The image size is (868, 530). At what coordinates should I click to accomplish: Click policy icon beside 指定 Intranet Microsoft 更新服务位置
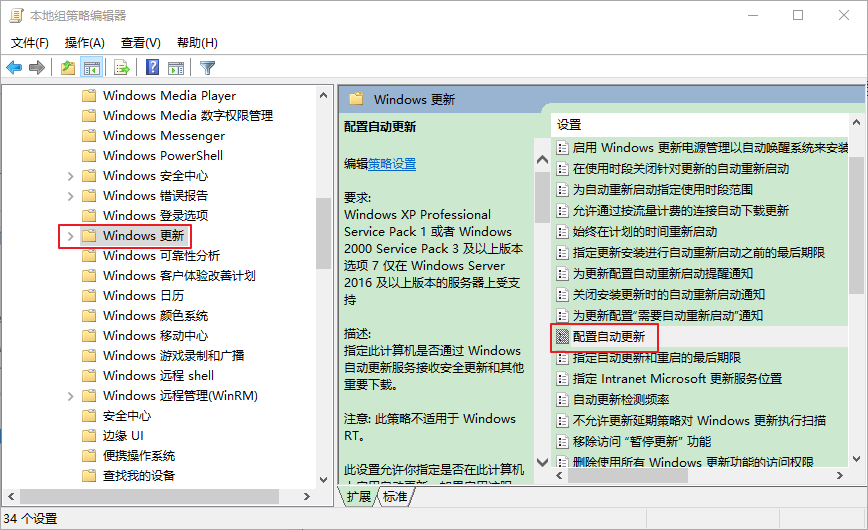point(562,378)
